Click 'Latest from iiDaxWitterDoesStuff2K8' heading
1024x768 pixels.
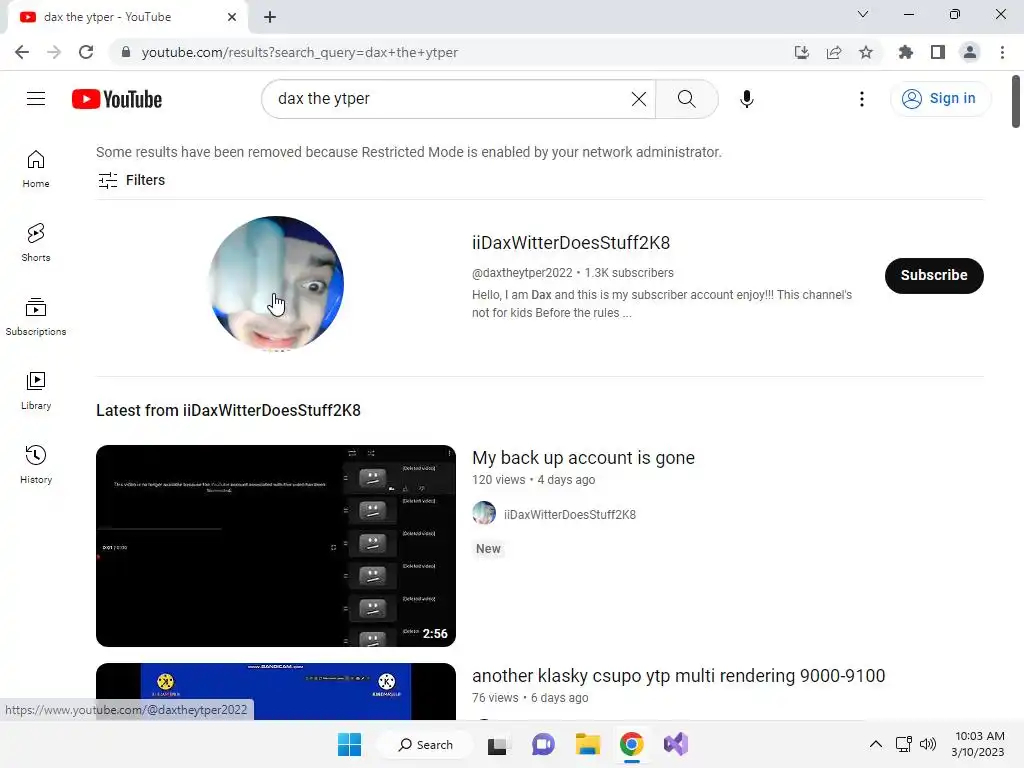pyautogui.click(x=228, y=411)
